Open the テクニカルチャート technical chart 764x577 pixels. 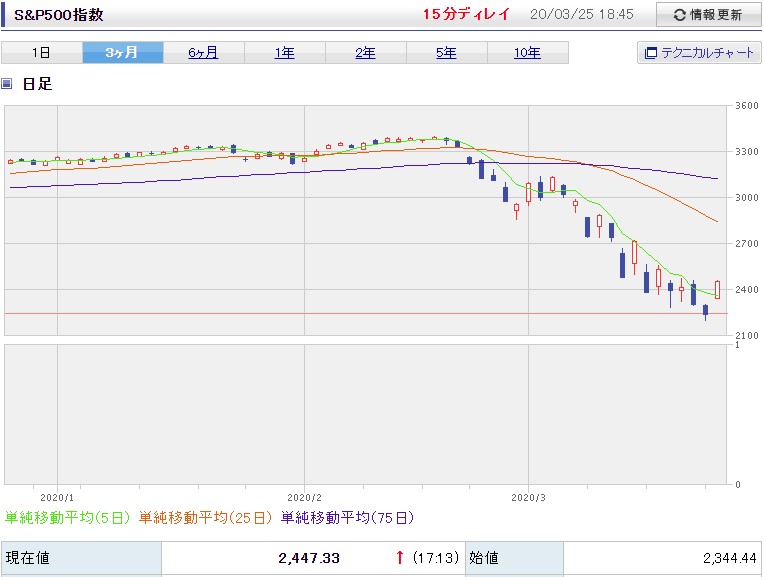pyautogui.click(x=699, y=53)
